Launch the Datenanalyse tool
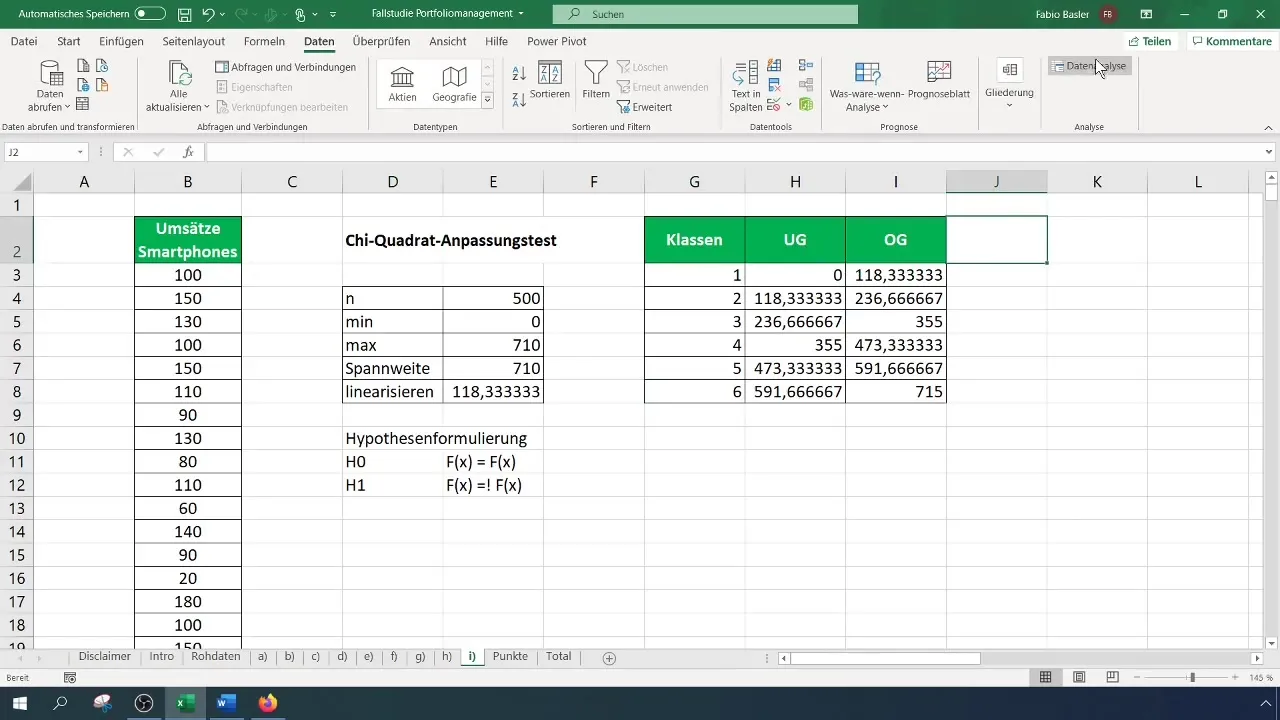 [1090, 66]
